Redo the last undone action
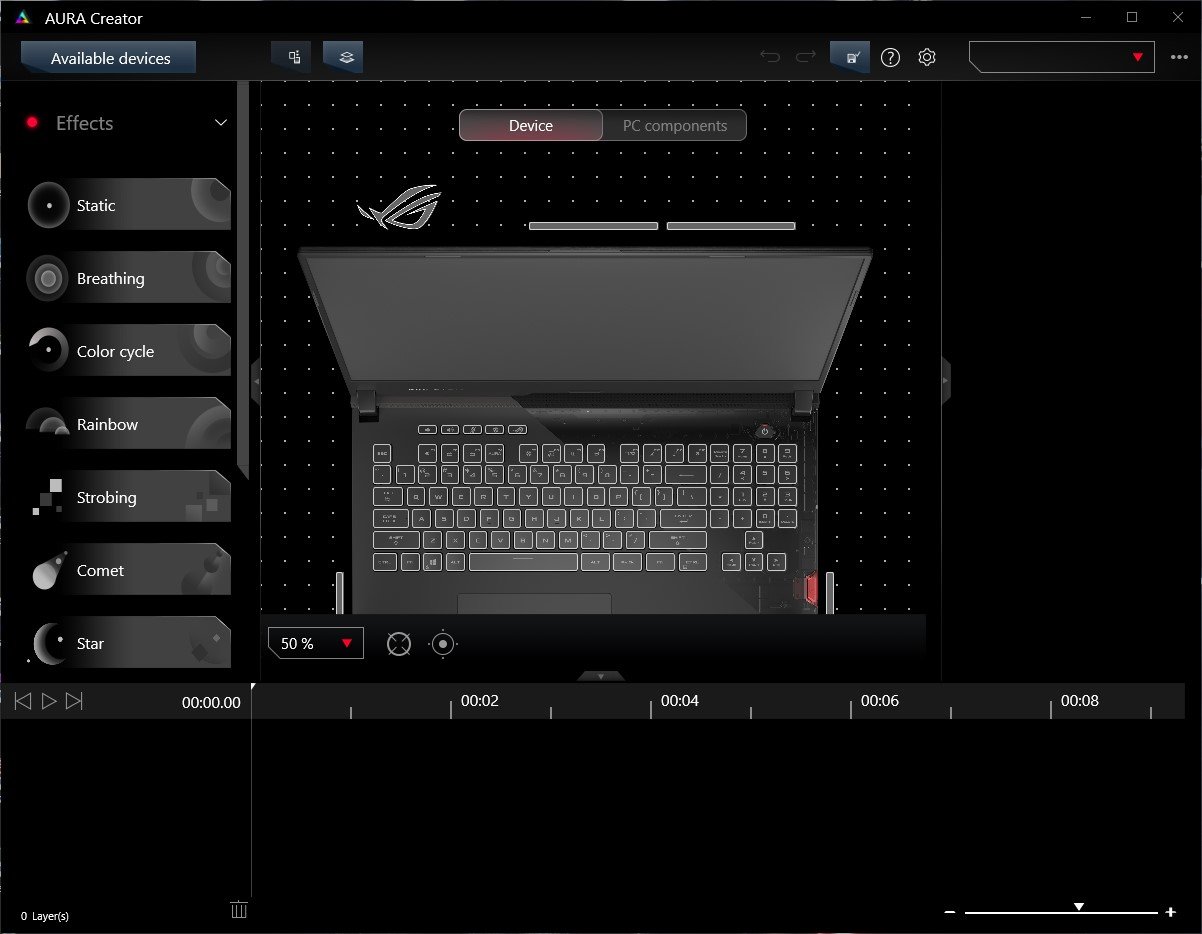 click(806, 57)
